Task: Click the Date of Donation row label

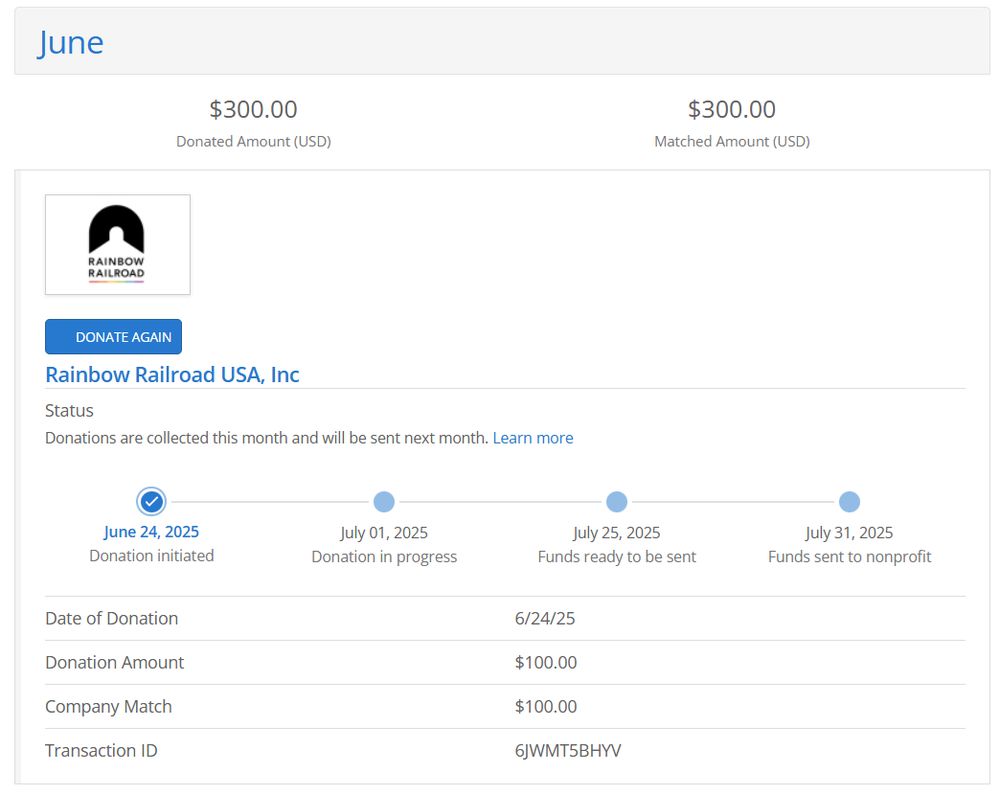Action: tap(112, 619)
